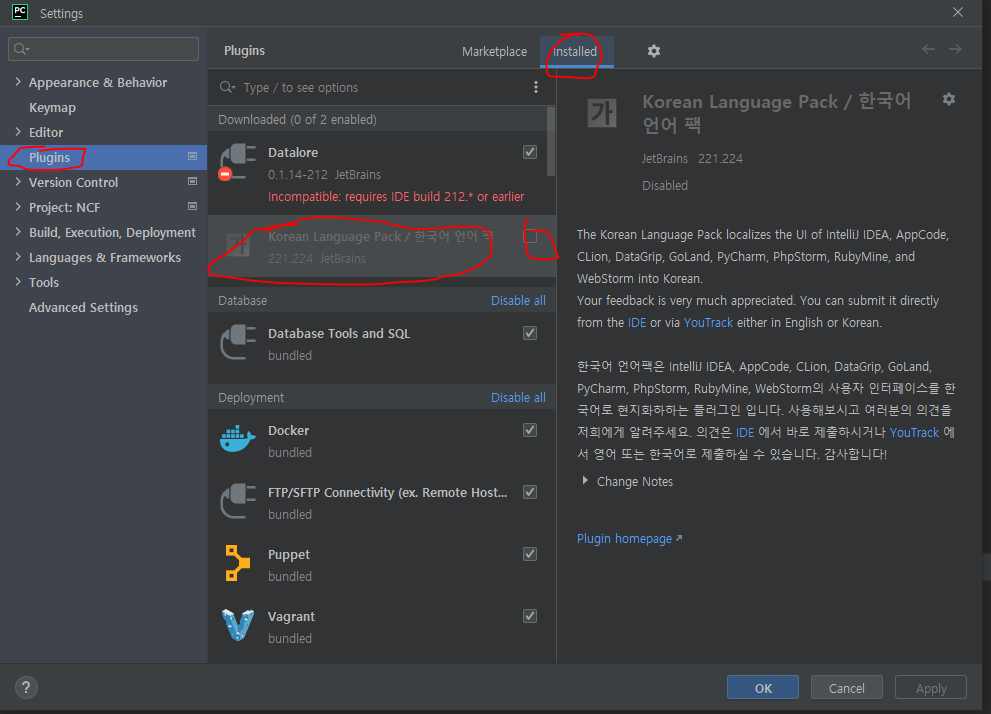The height and width of the screenshot is (714, 991).
Task: Expand Appearance & Behavior settings
Action: click(18, 82)
